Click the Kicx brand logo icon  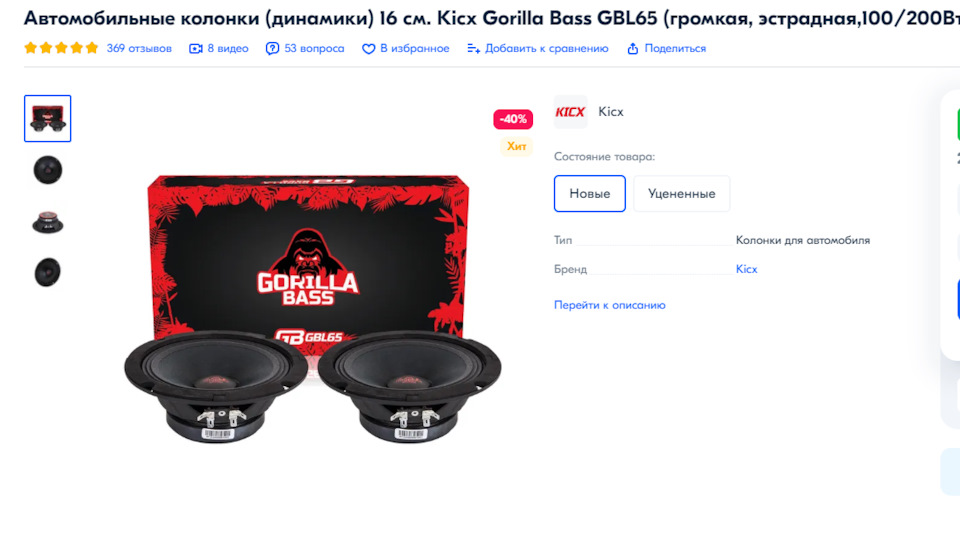click(571, 111)
